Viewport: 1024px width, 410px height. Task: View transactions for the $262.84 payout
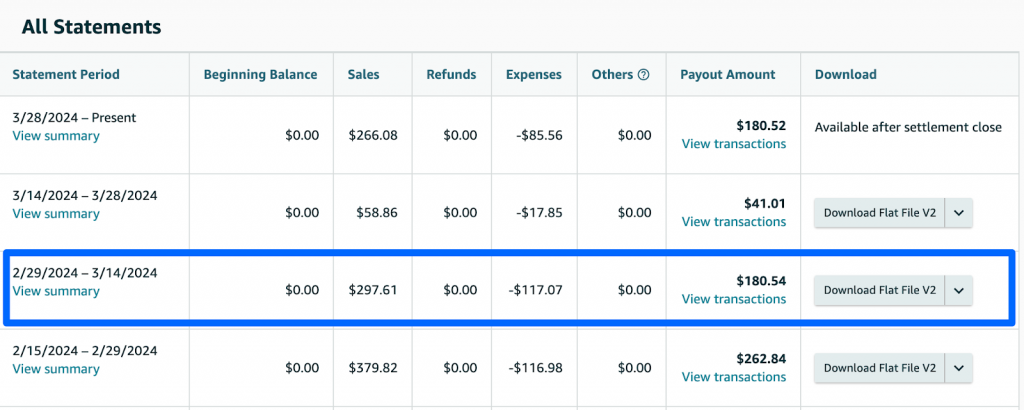[x=733, y=377]
